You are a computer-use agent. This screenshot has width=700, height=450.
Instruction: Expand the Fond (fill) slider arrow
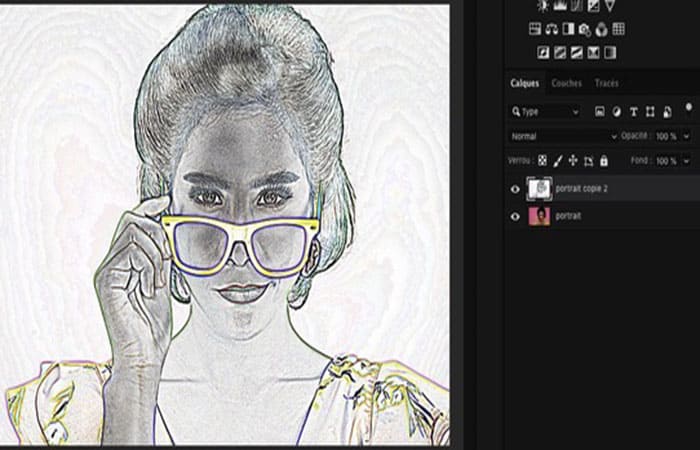(x=687, y=161)
